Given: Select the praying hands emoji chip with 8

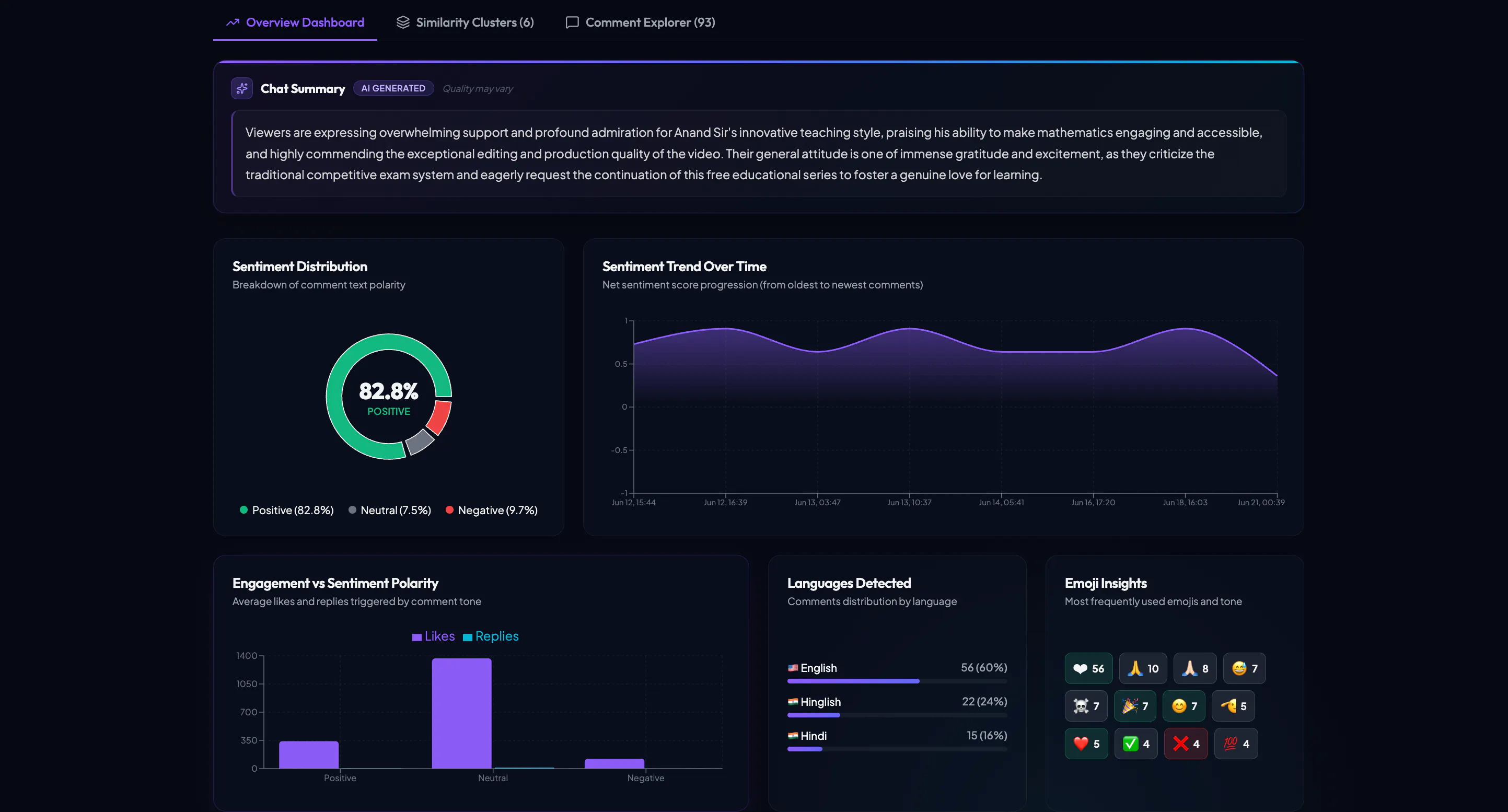Looking at the screenshot, I should pyautogui.click(x=1195, y=669).
